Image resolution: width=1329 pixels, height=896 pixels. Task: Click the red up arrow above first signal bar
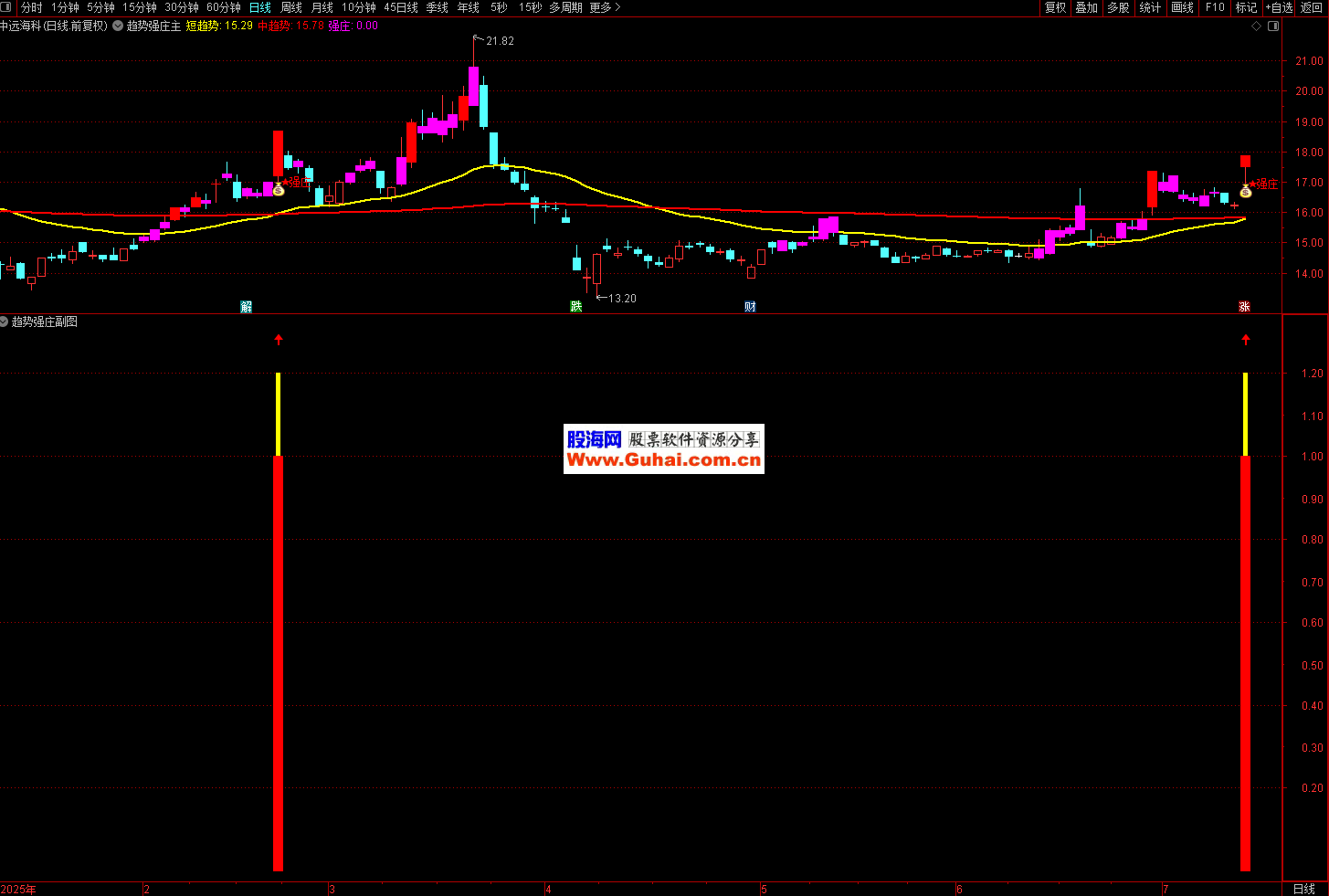click(x=279, y=340)
